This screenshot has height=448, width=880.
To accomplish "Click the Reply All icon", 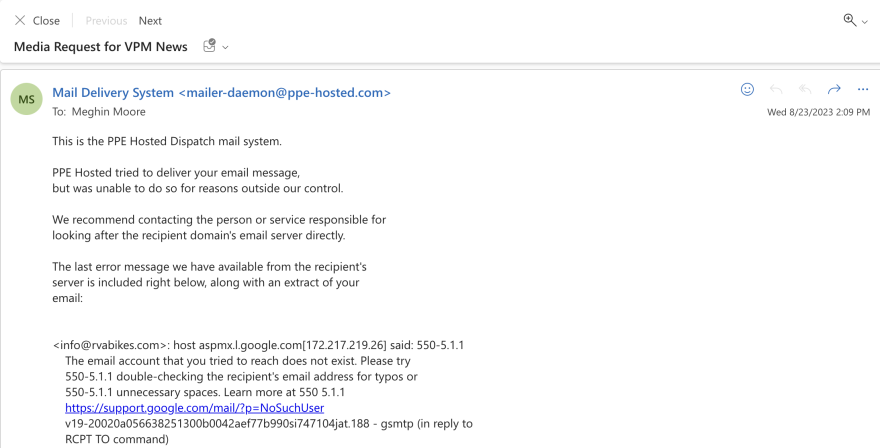I will pyautogui.click(x=805, y=89).
